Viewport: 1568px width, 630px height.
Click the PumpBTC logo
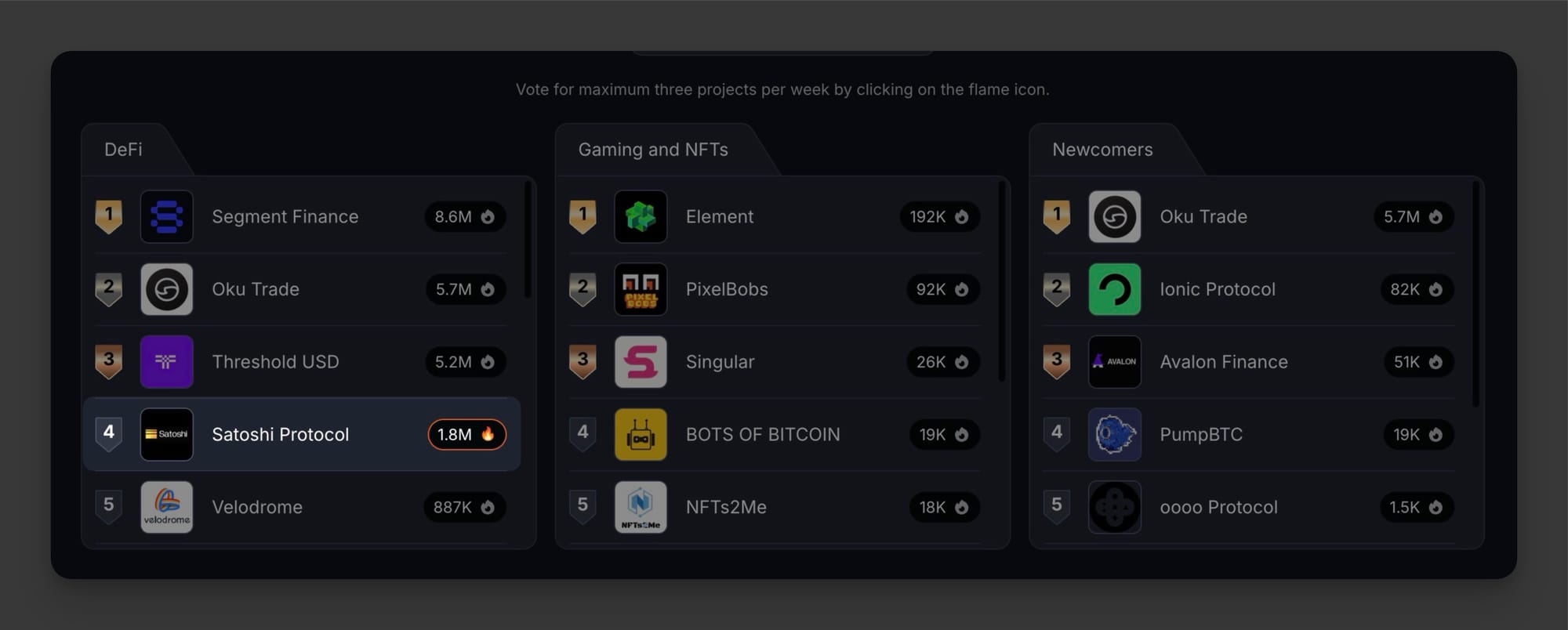pyautogui.click(x=1115, y=434)
